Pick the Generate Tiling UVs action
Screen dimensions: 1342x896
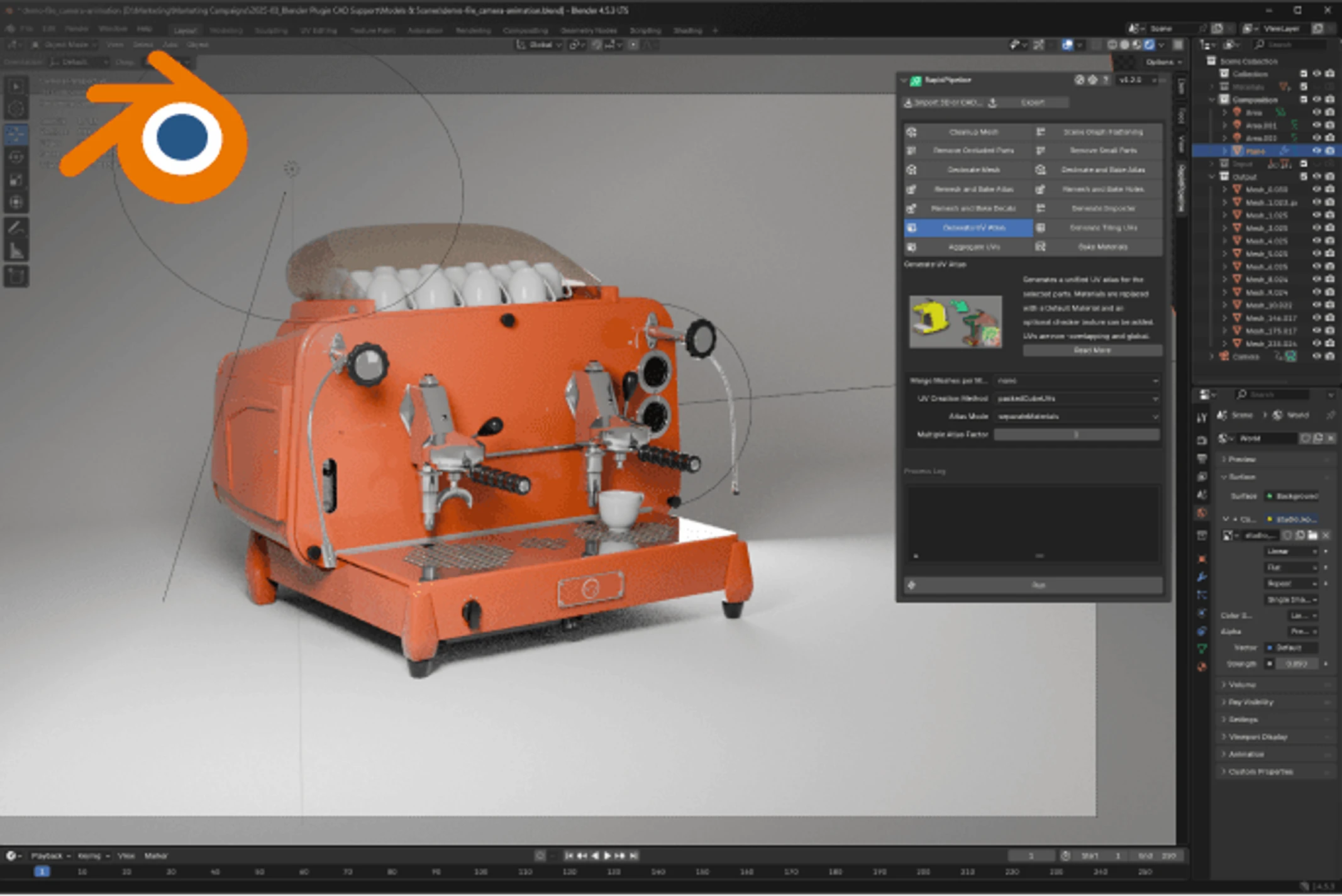(x=1102, y=228)
